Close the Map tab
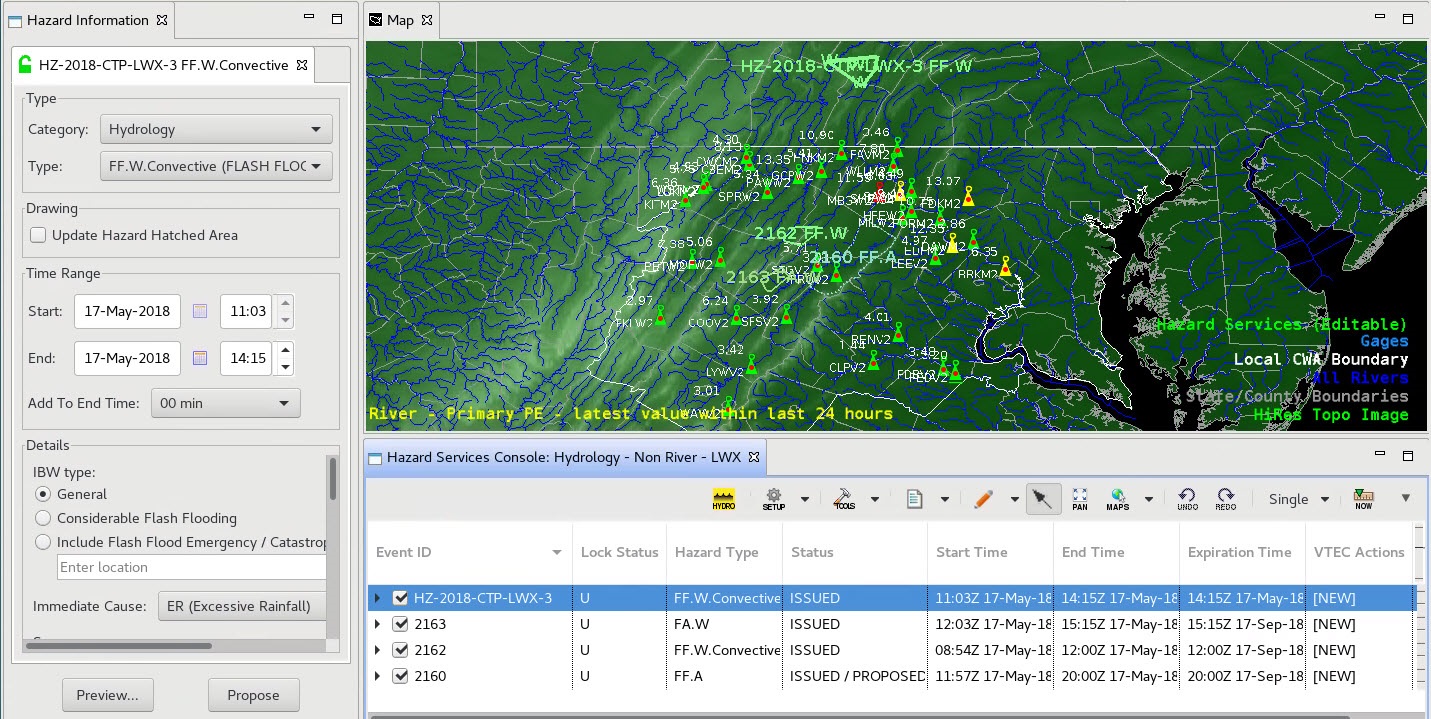1431x719 pixels. point(427,20)
